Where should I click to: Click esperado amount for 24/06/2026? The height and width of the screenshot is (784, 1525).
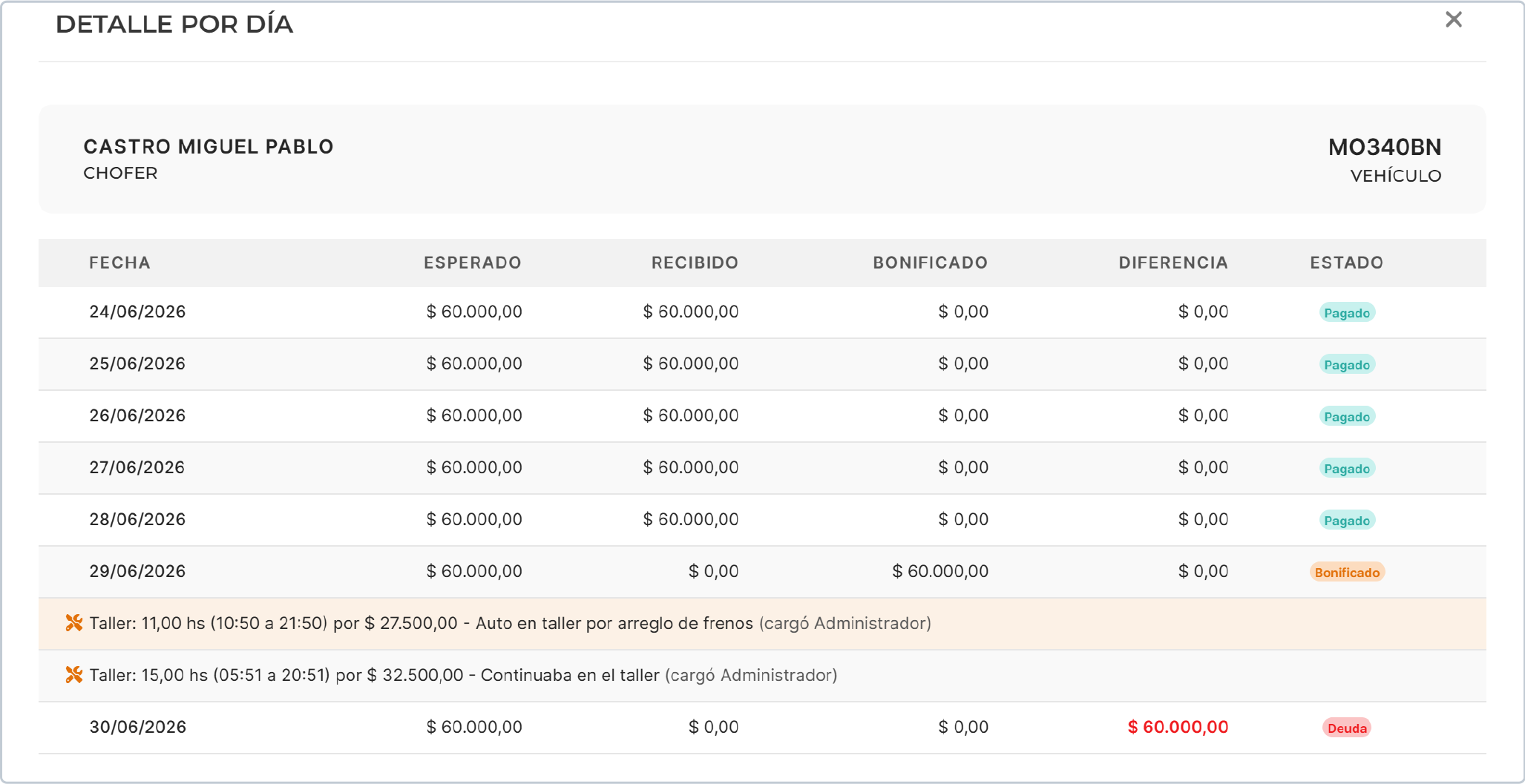click(474, 312)
